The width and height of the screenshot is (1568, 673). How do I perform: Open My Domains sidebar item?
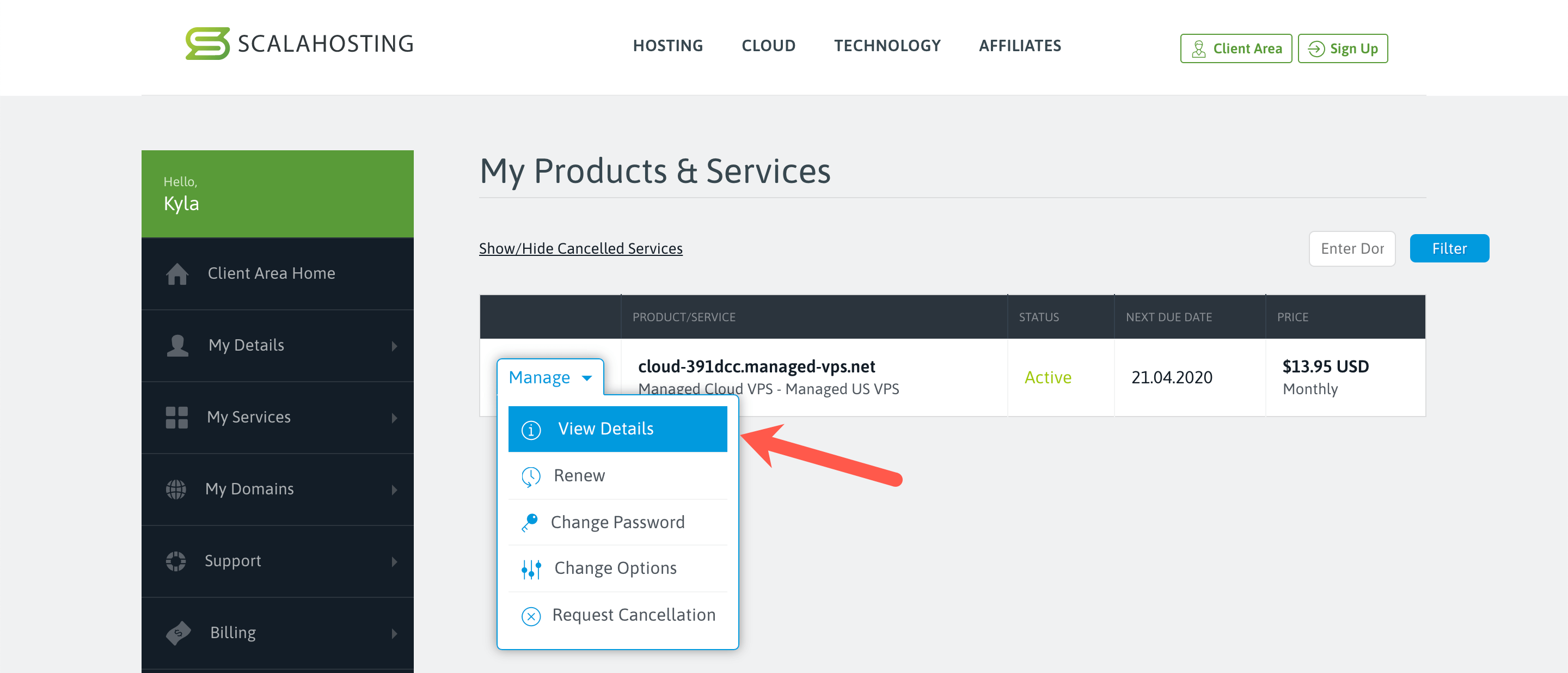(277, 488)
